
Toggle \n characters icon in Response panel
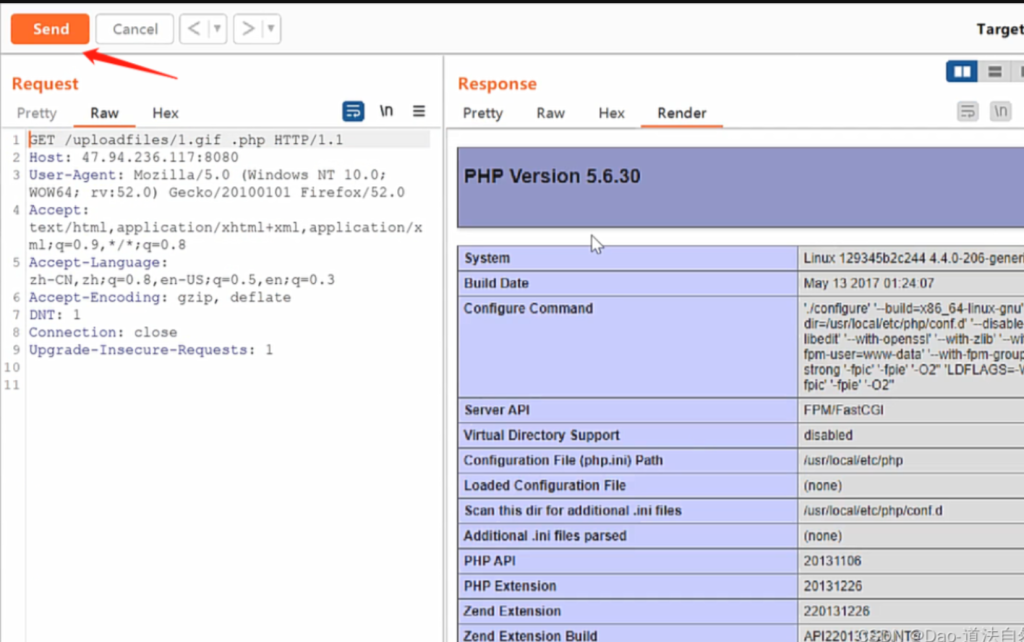1000,112
